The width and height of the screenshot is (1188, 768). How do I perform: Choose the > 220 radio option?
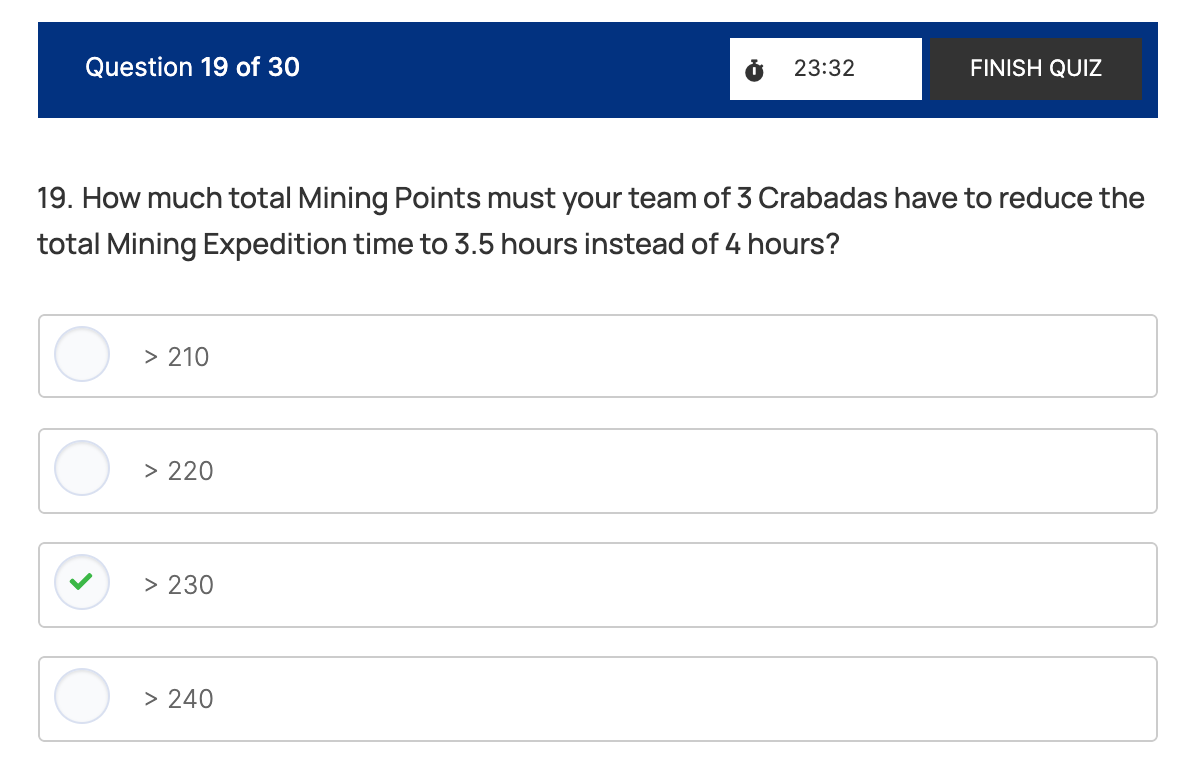click(82, 468)
